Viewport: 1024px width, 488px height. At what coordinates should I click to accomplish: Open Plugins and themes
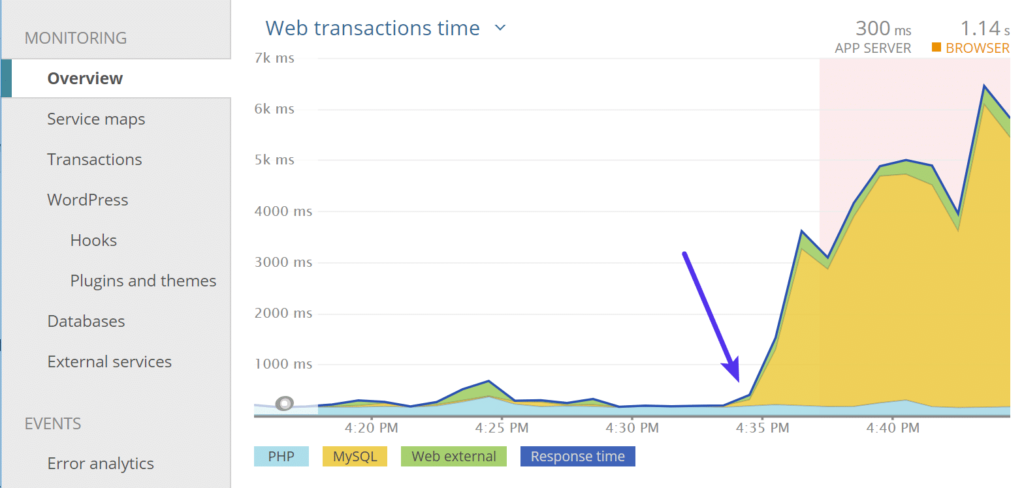(x=143, y=281)
